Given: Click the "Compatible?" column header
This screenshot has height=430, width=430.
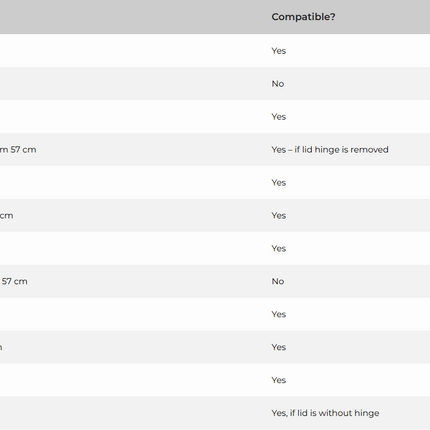Looking at the screenshot, I should pos(303,17).
